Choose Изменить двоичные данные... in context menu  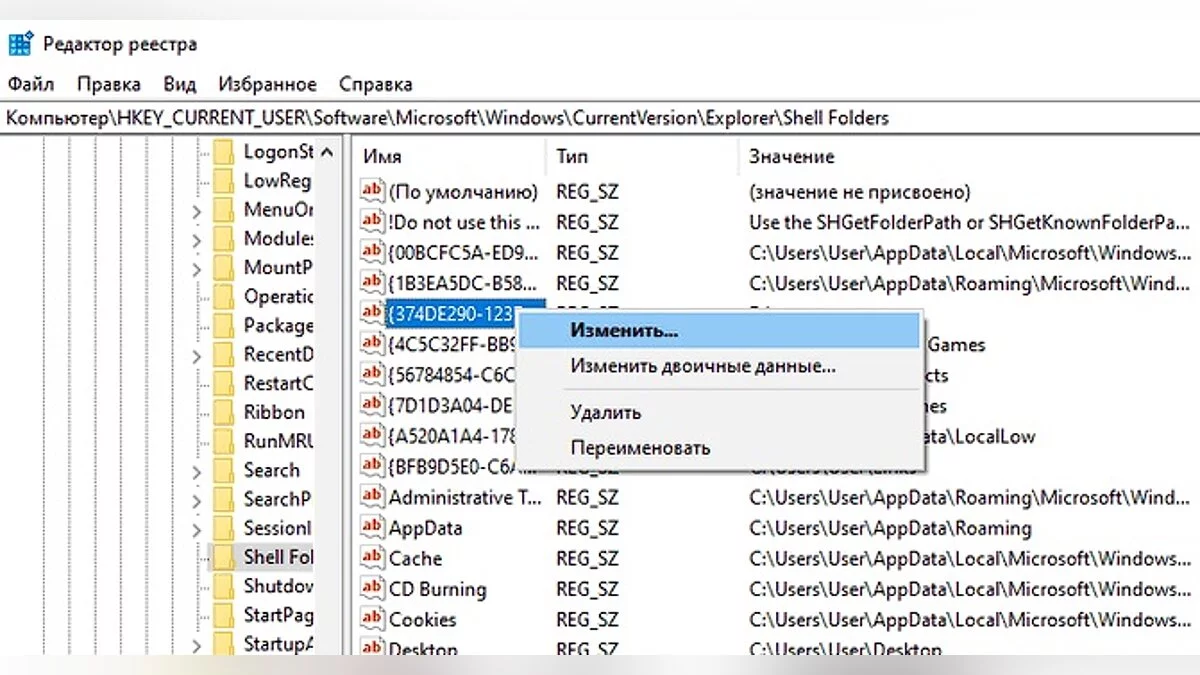pyautogui.click(x=720, y=366)
